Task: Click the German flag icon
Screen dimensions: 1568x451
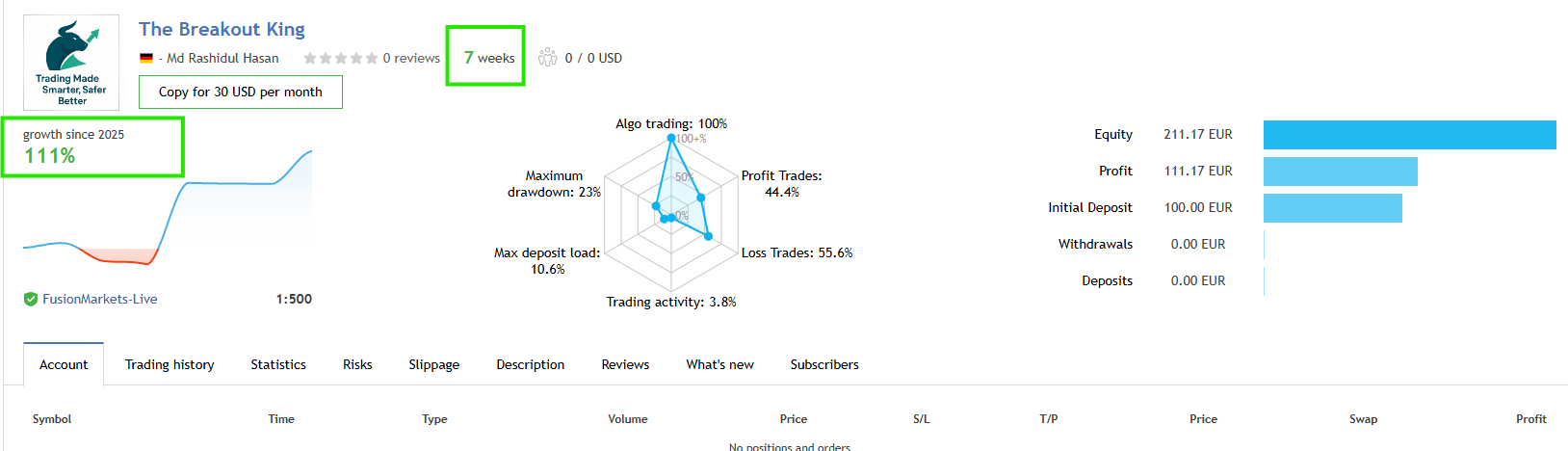Action: (146, 59)
